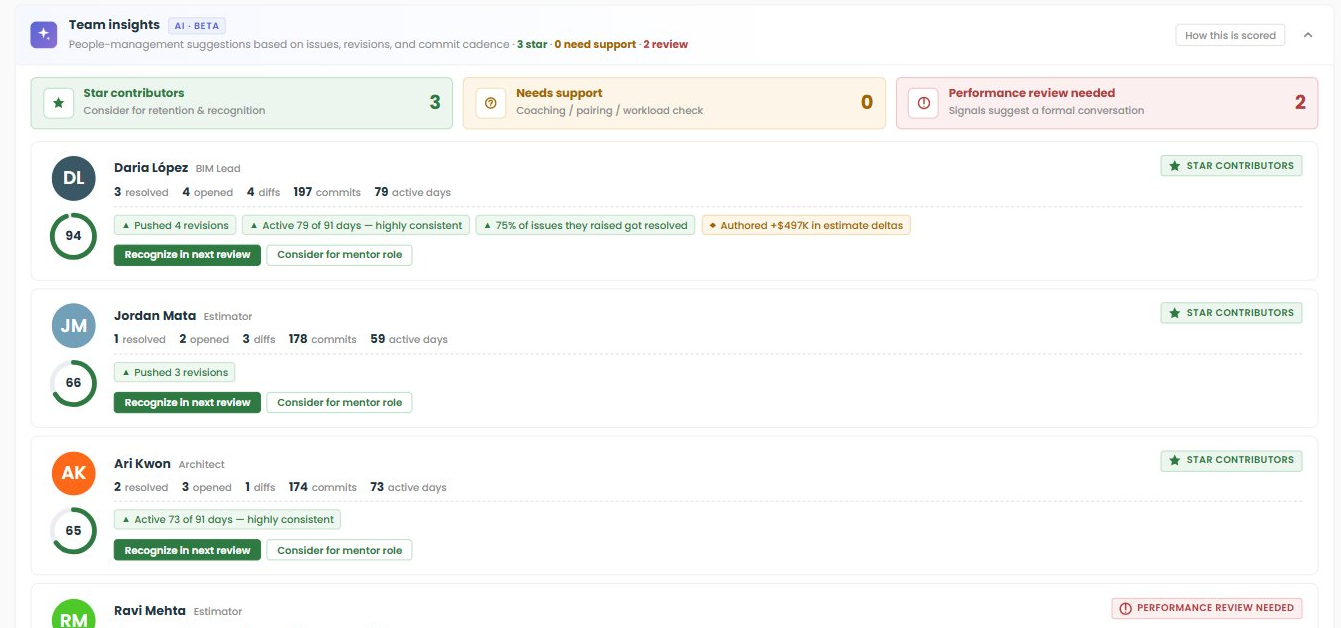Click Daria López's DL avatar
This screenshot has width=1341, height=628.
74,178
